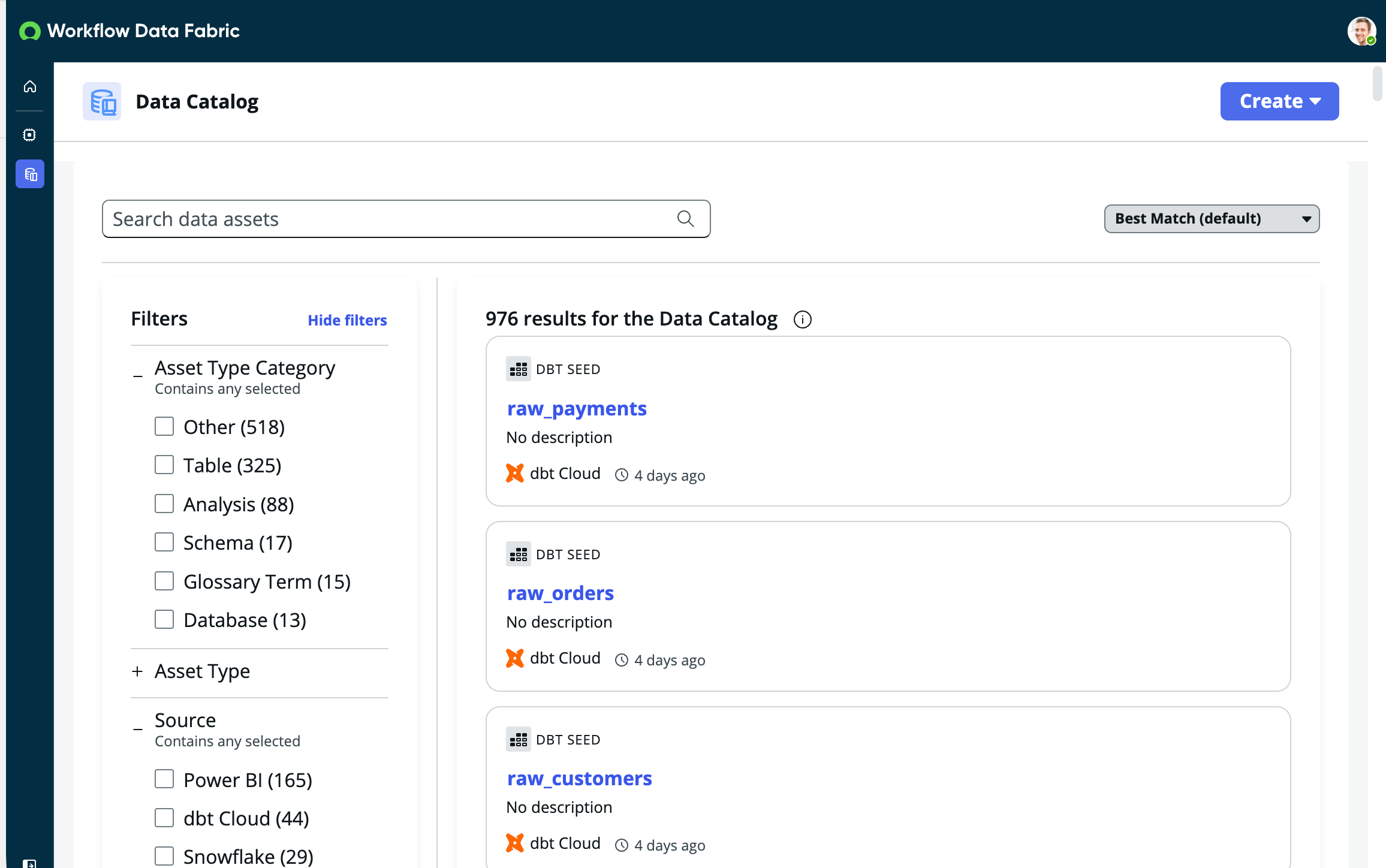Check the Database (13) filter
Screen dimensions: 1386x868
164,619
